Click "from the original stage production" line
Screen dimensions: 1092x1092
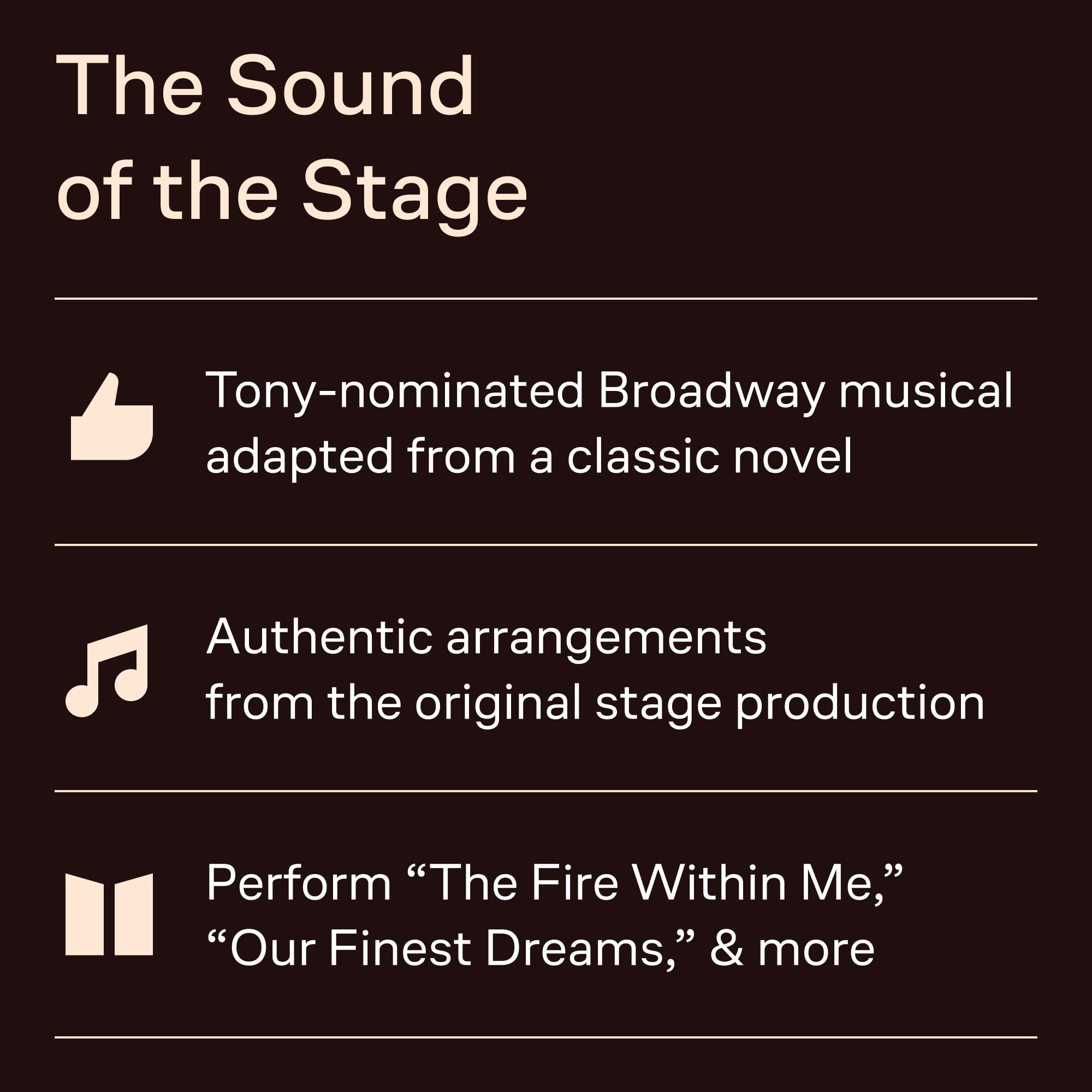click(x=595, y=703)
